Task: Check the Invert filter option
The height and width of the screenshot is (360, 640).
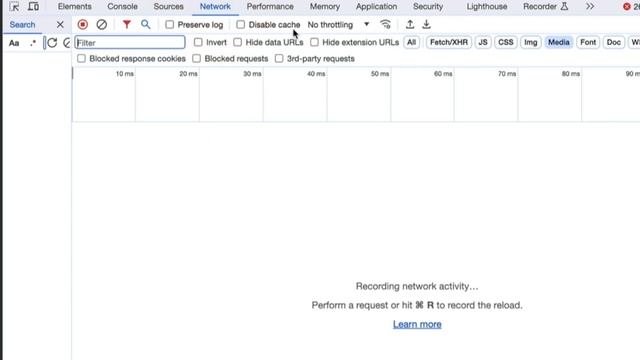Action: pyautogui.click(x=198, y=42)
